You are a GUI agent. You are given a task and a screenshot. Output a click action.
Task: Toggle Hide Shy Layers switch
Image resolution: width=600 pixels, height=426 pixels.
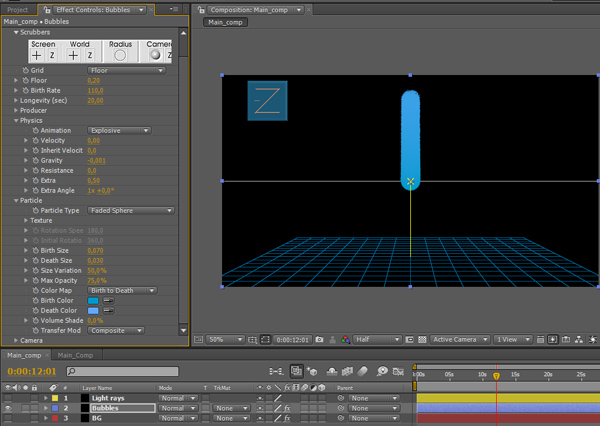coord(332,371)
